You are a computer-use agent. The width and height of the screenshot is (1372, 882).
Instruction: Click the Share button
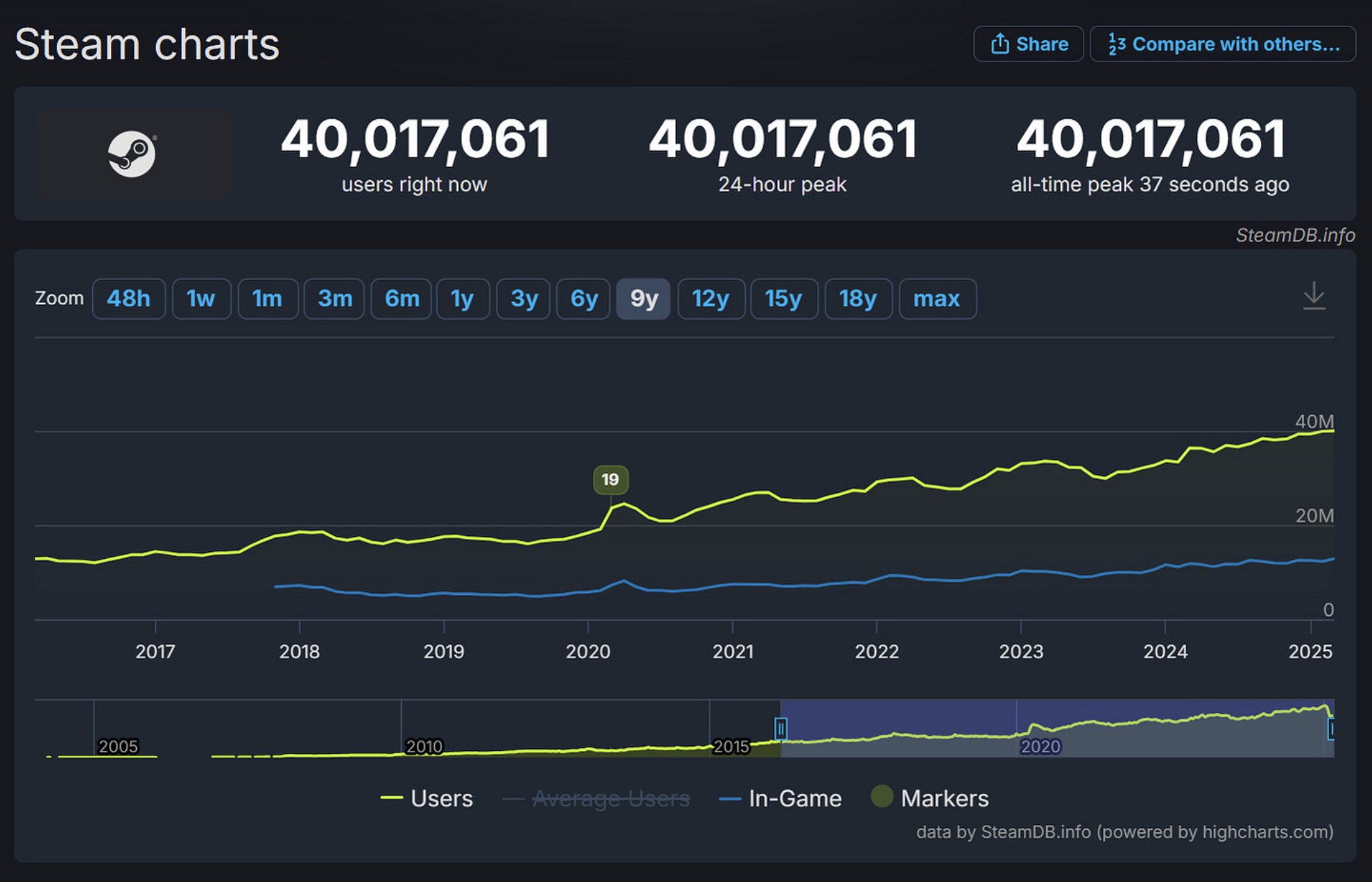point(1028,44)
